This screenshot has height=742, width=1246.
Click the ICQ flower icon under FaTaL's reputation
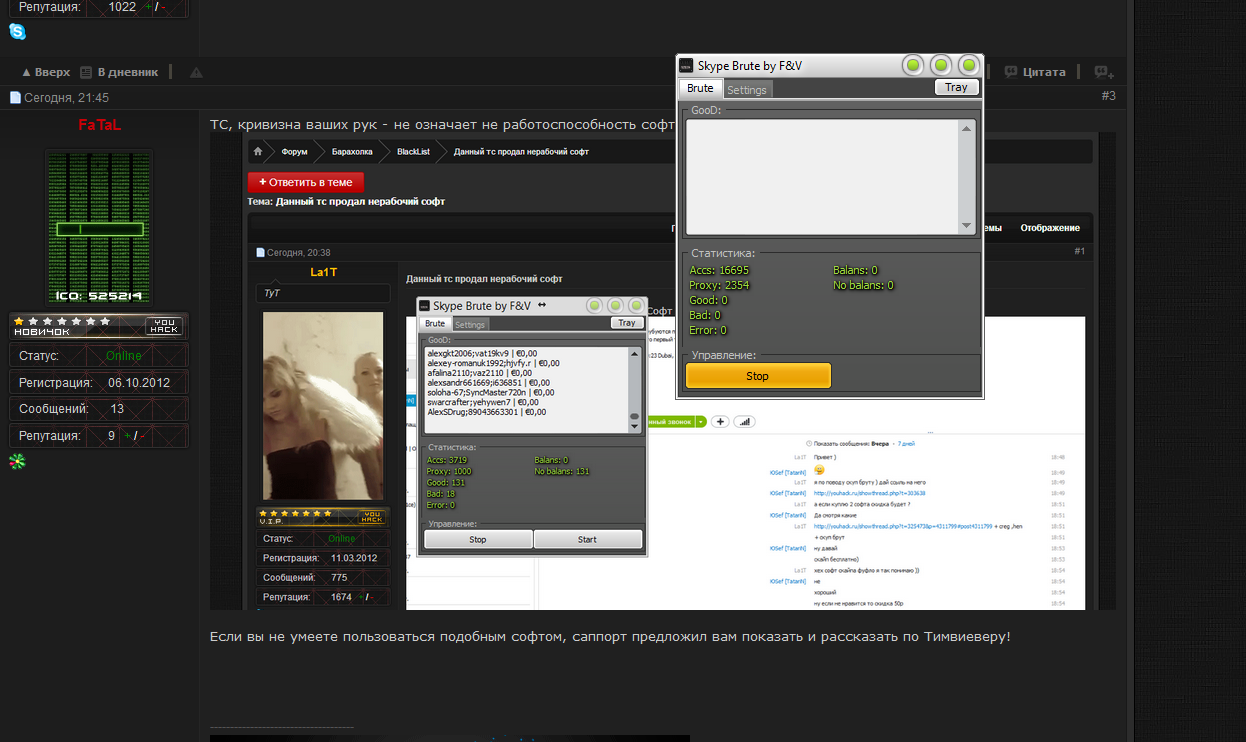[17, 460]
